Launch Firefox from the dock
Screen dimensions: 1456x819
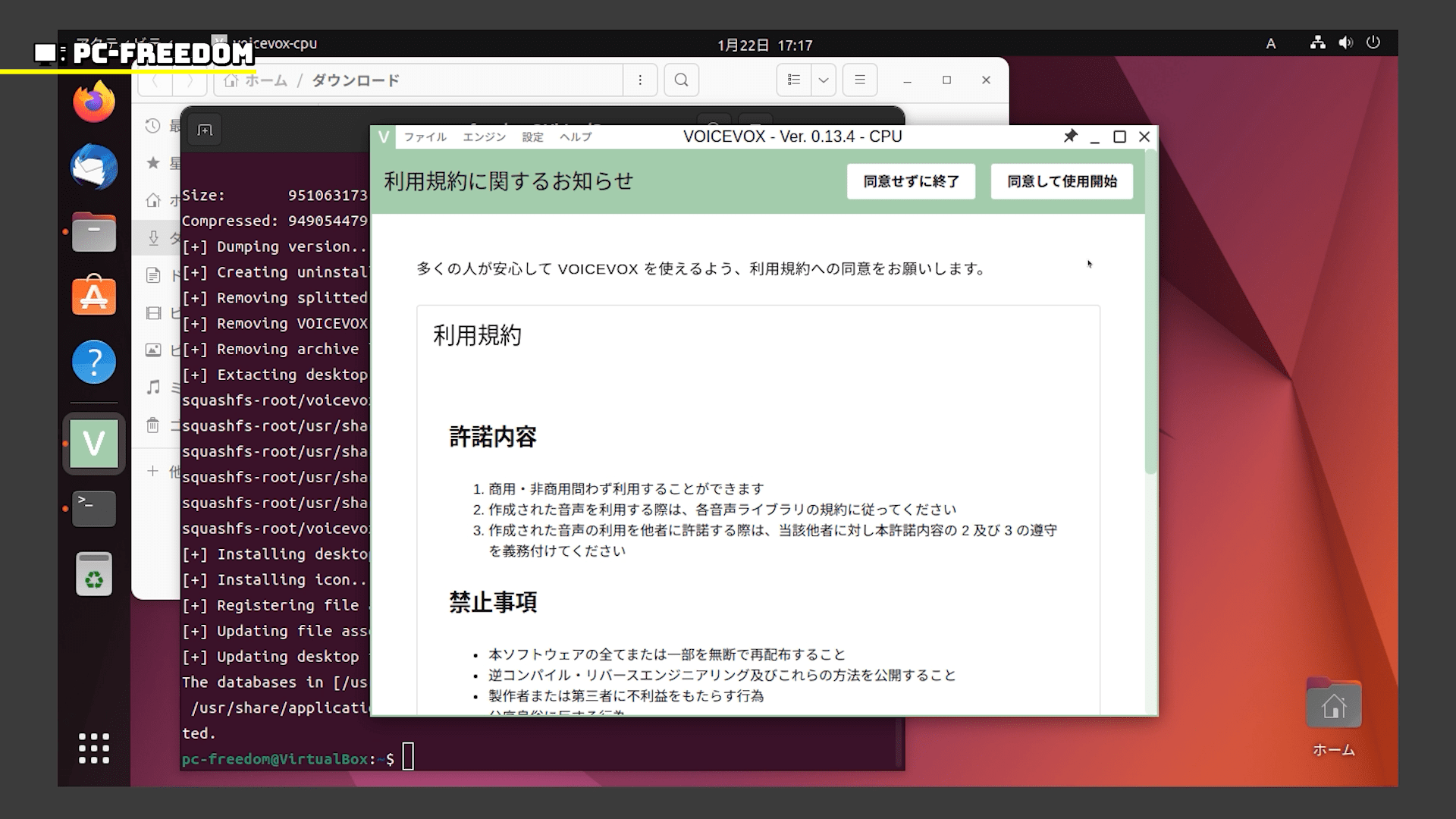point(94,102)
